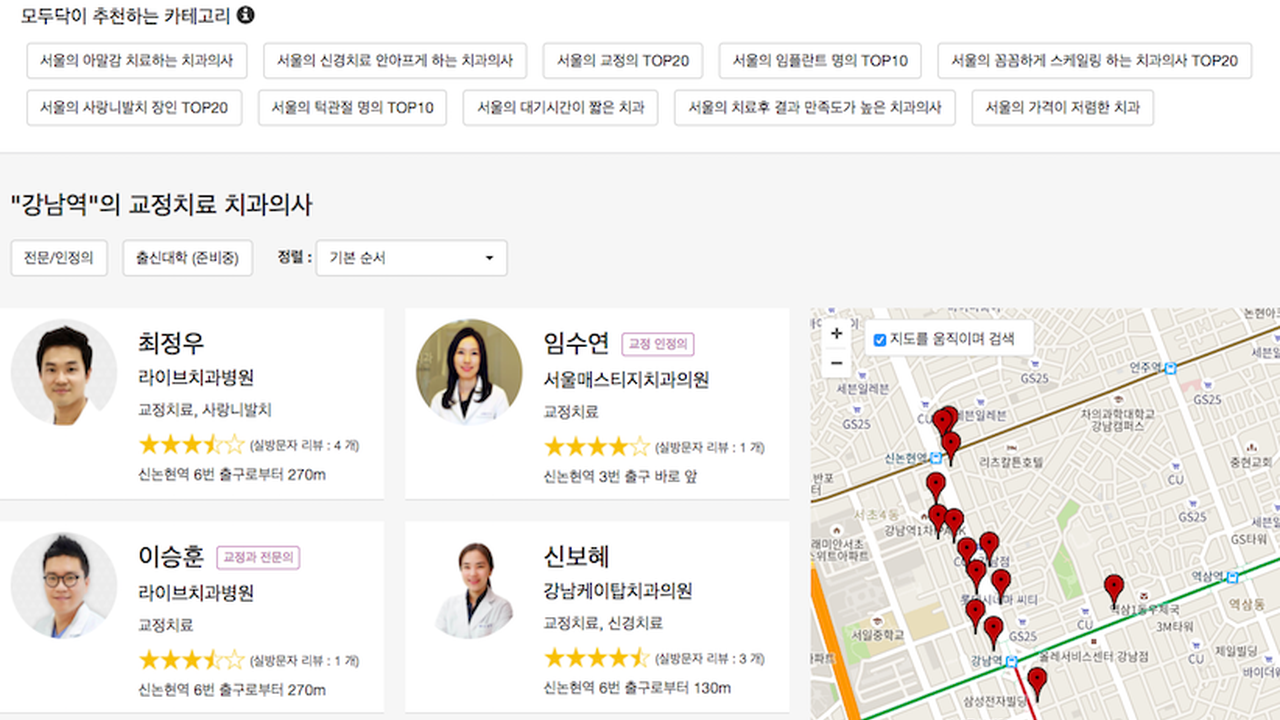Click the 언주역 subway station icon

point(1170,368)
